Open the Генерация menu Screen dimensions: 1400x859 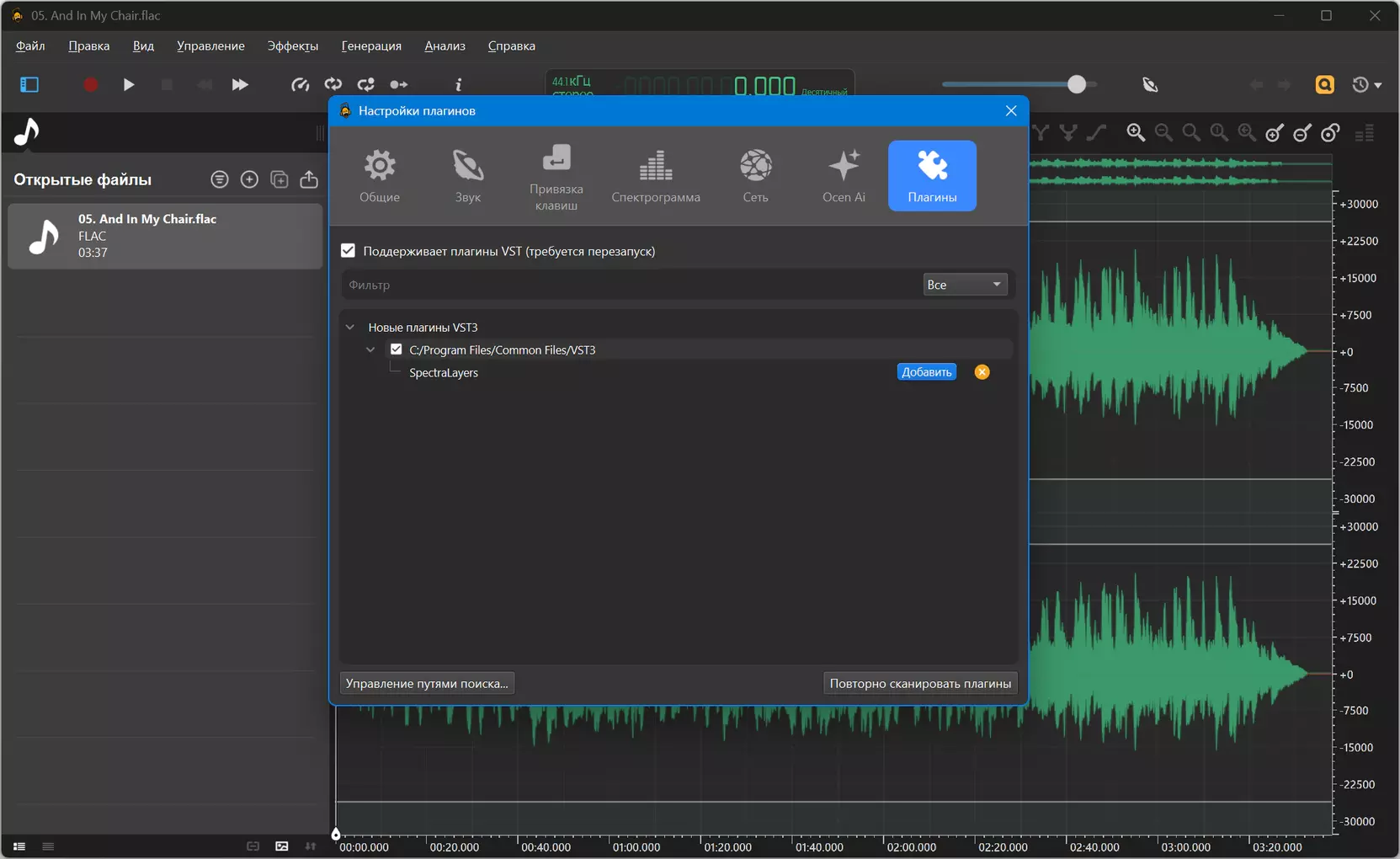click(371, 45)
